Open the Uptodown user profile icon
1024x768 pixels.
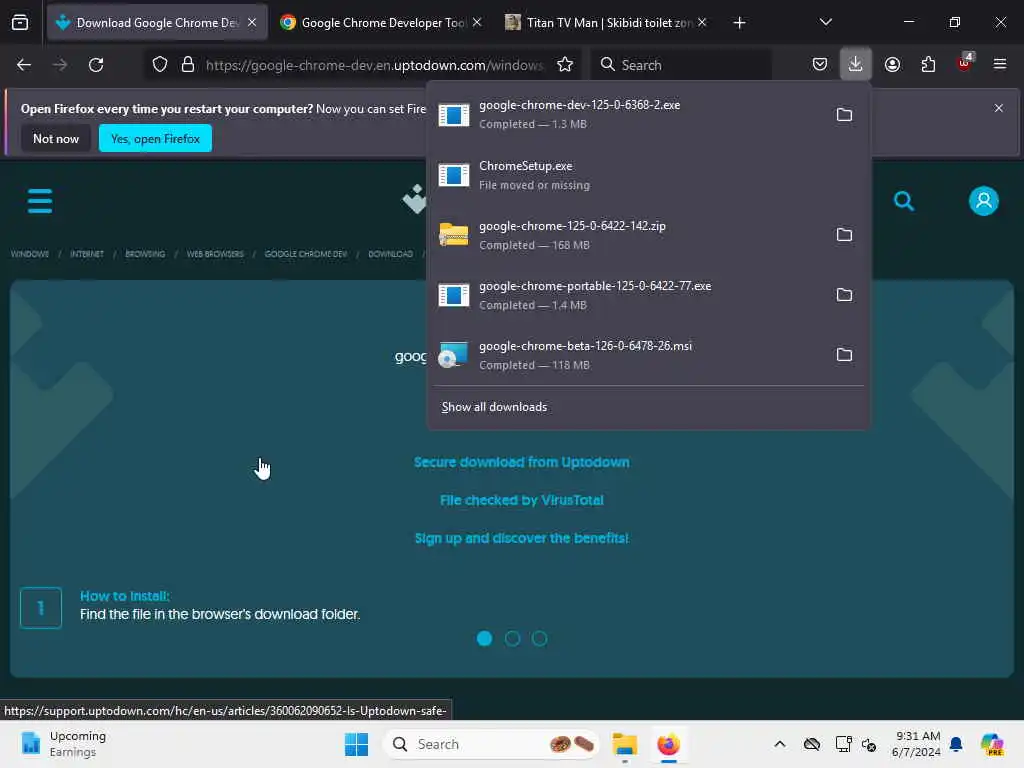coord(984,201)
